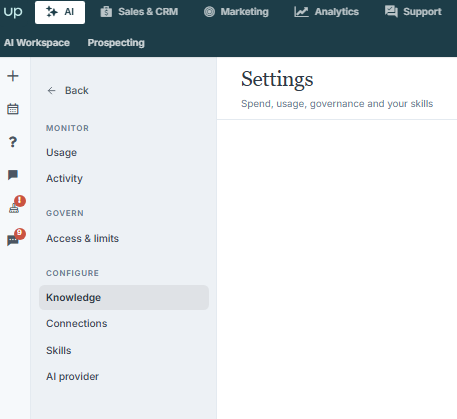
Task: Open the Sales & CRM tab
Action: tap(139, 12)
